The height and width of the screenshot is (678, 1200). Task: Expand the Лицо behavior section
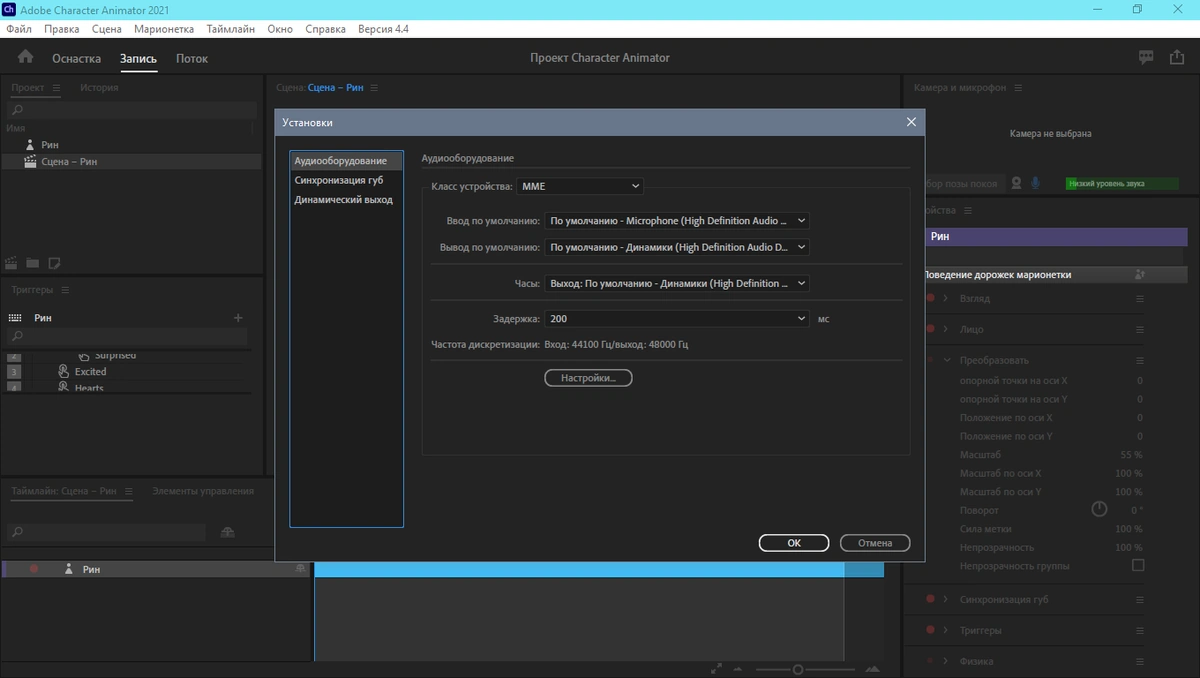coord(946,329)
